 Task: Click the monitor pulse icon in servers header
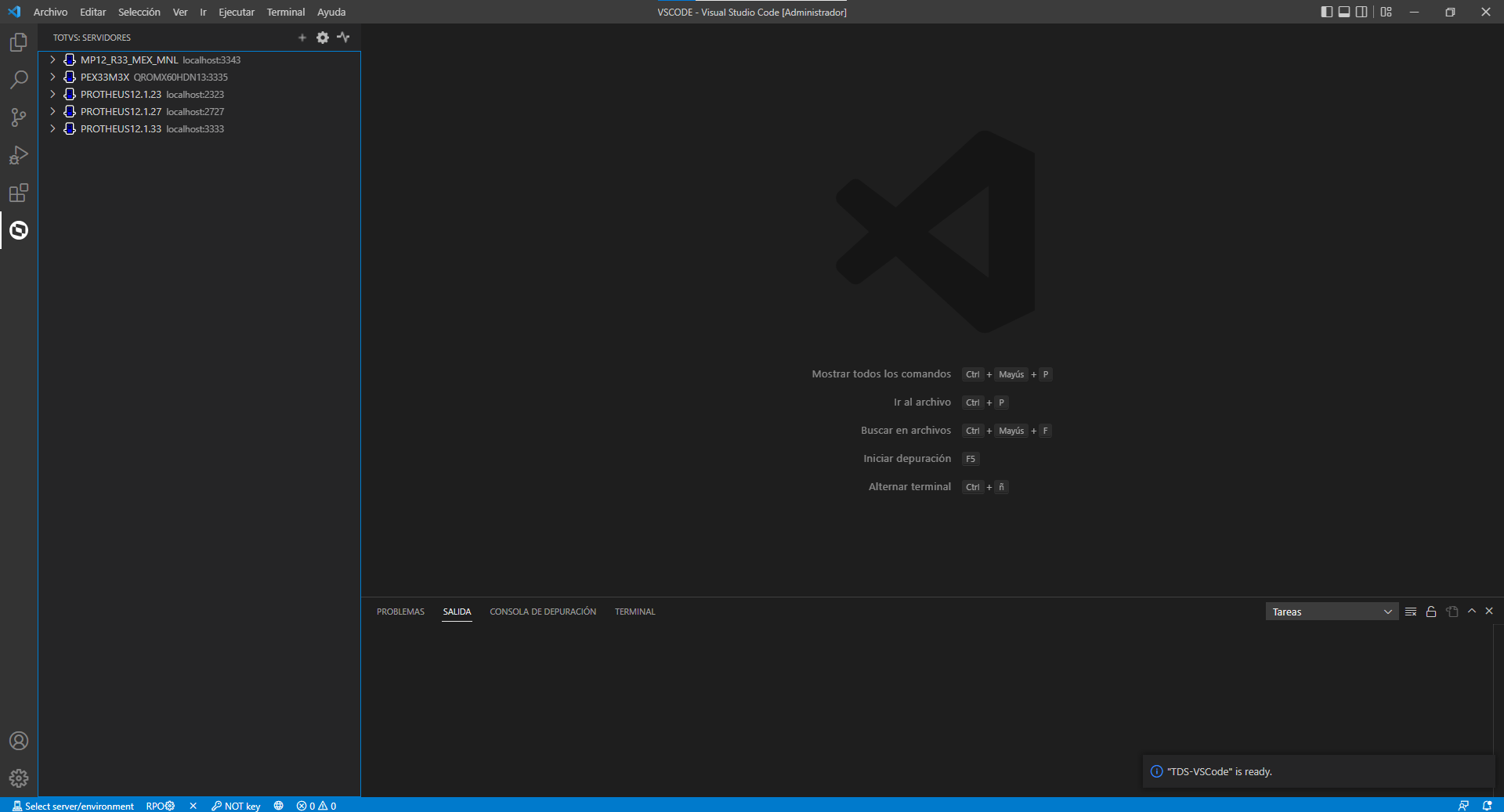[x=343, y=38]
